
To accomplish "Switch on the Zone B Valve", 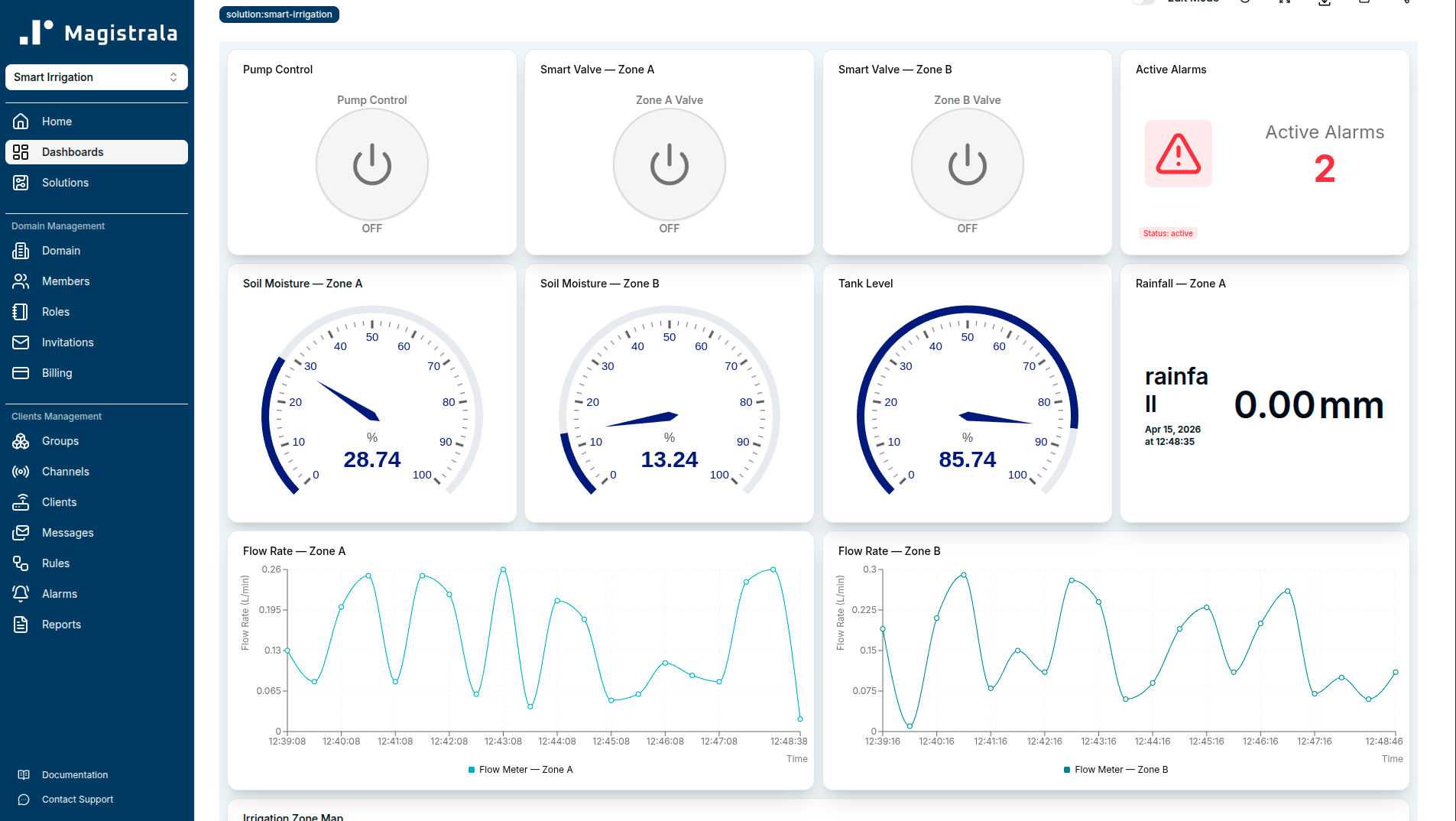I will [967, 164].
